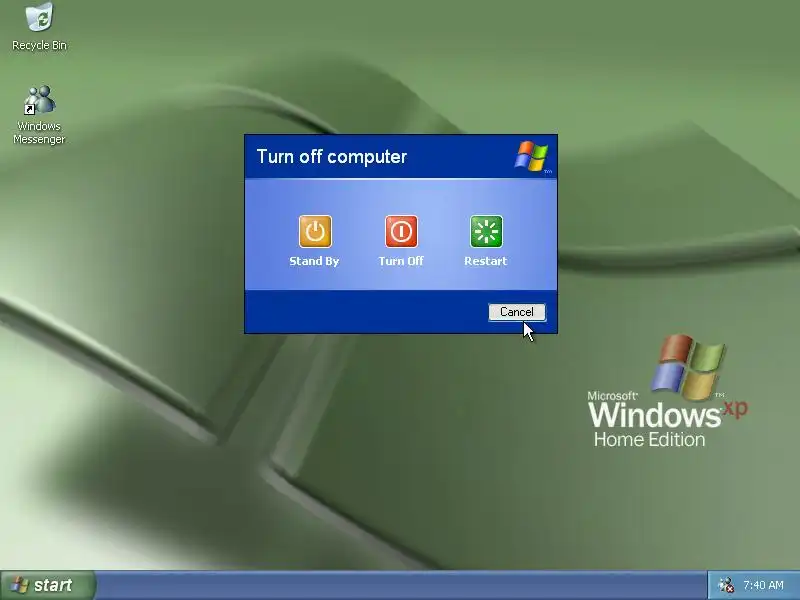The width and height of the screenshot is (800, 600).
Task: Click the "Restart" label text
Action: click(x=486, y=261)
